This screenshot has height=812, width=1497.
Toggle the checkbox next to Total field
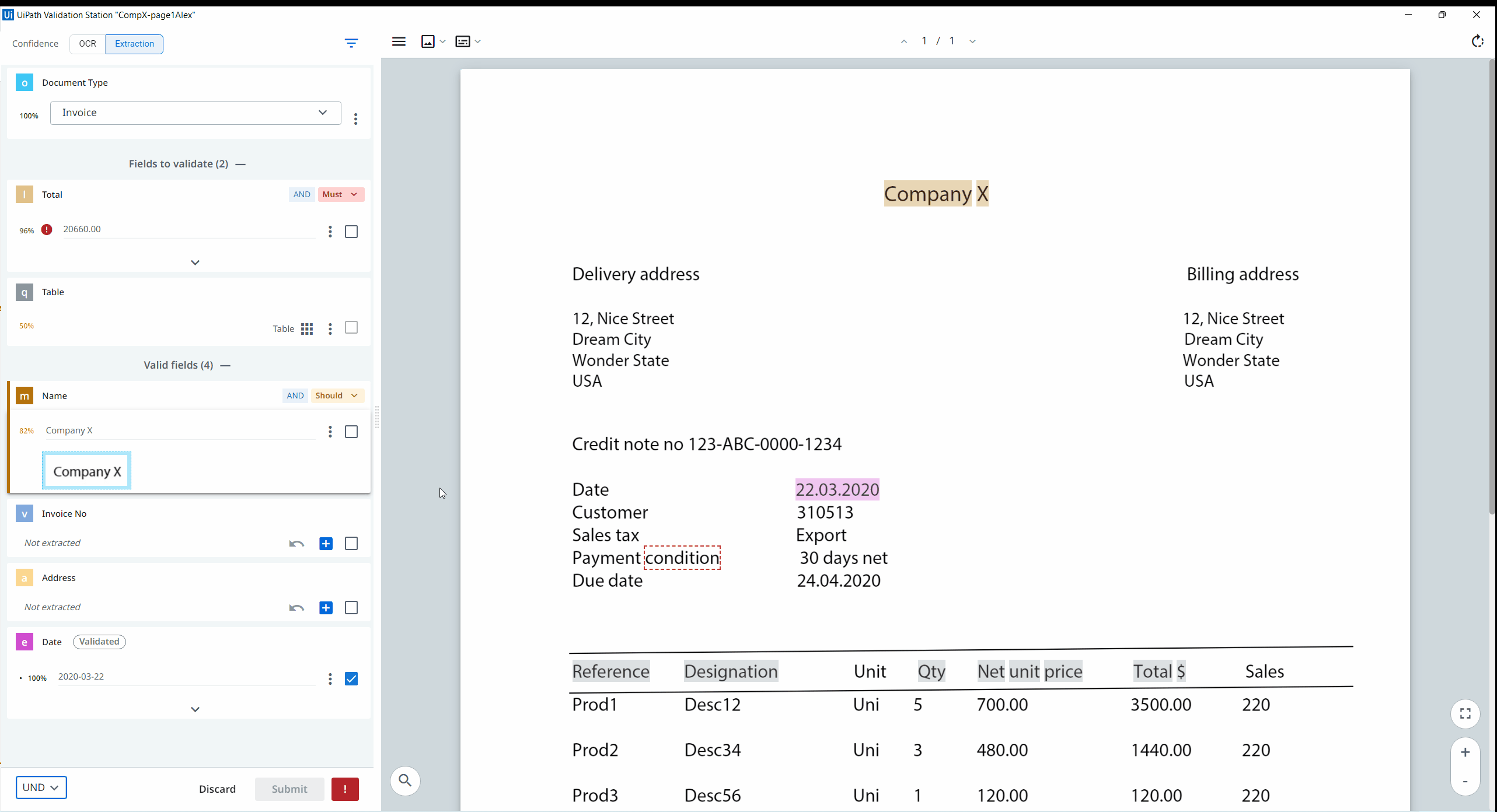click(x=352, y=232)
